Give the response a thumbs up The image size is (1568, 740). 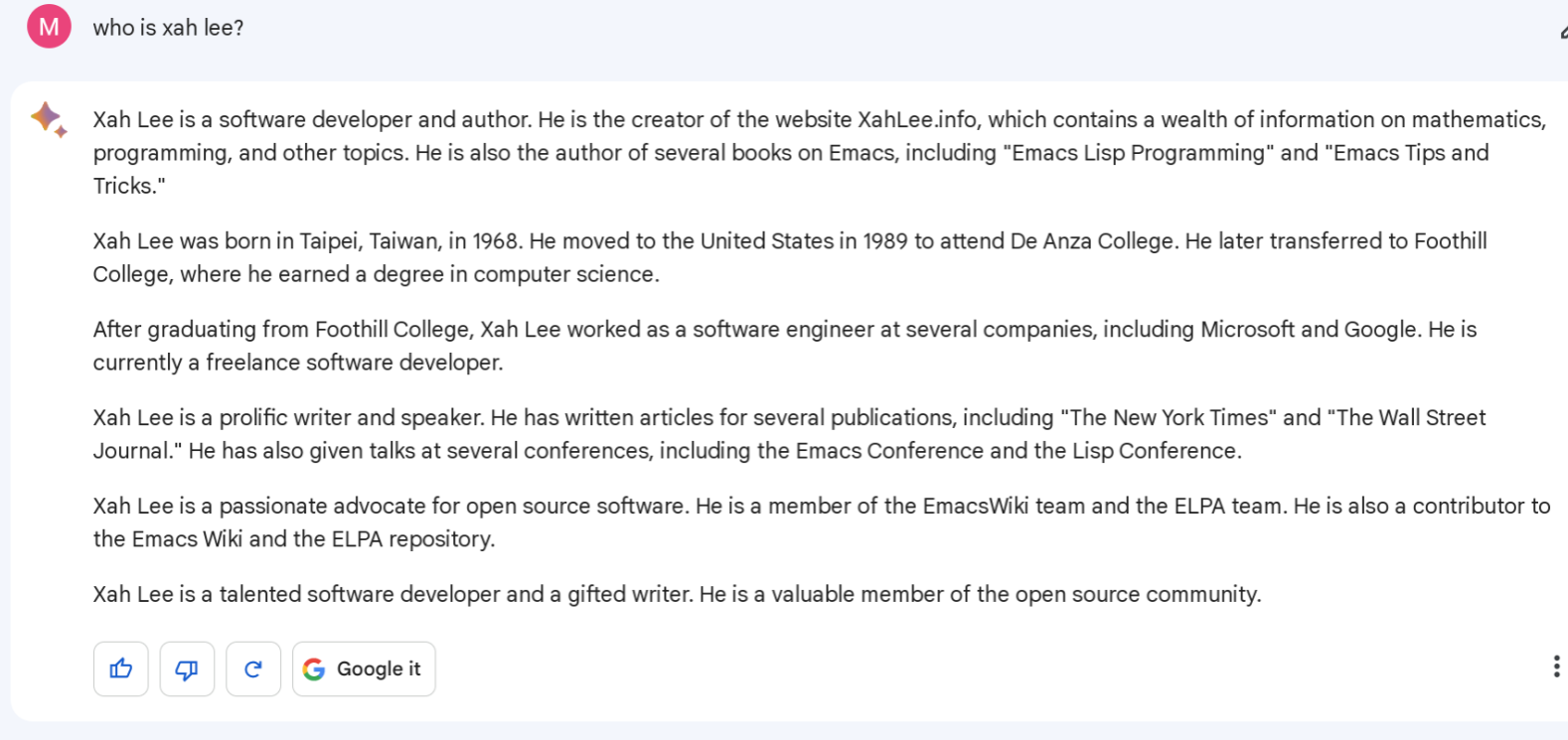coord(120,668)
